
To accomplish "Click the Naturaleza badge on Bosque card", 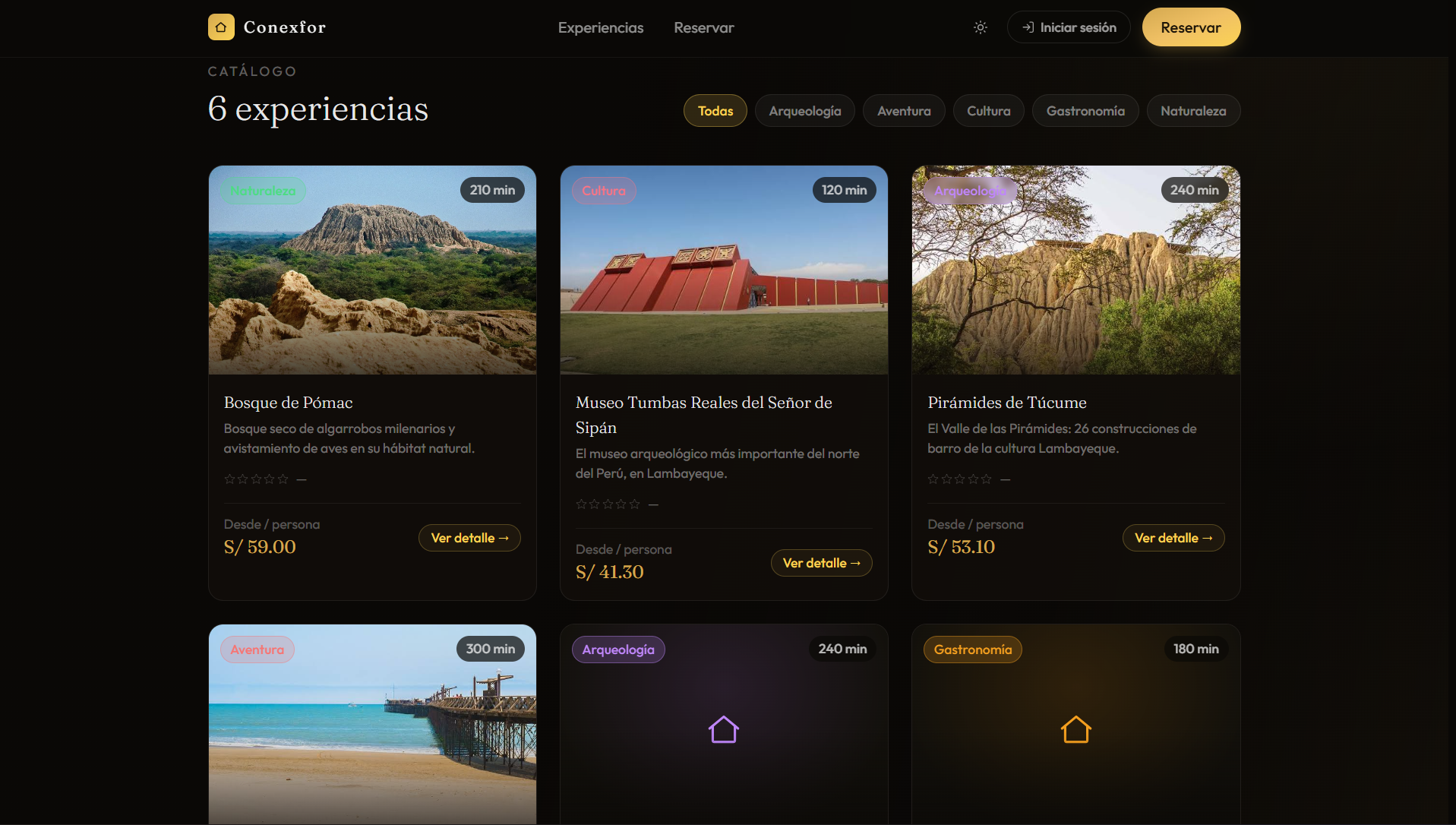I will click(263, 191).
